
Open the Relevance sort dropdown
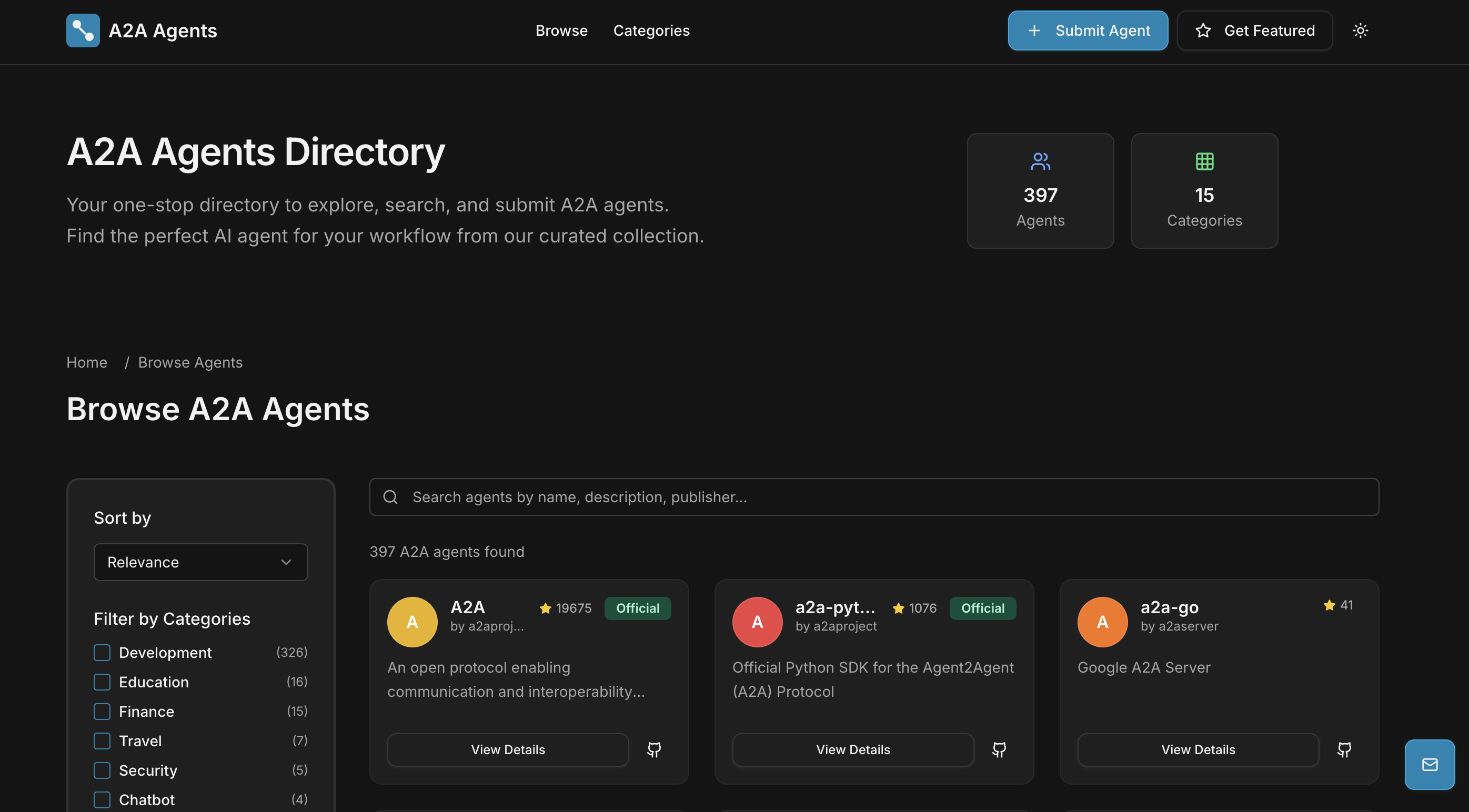(200, 562)
